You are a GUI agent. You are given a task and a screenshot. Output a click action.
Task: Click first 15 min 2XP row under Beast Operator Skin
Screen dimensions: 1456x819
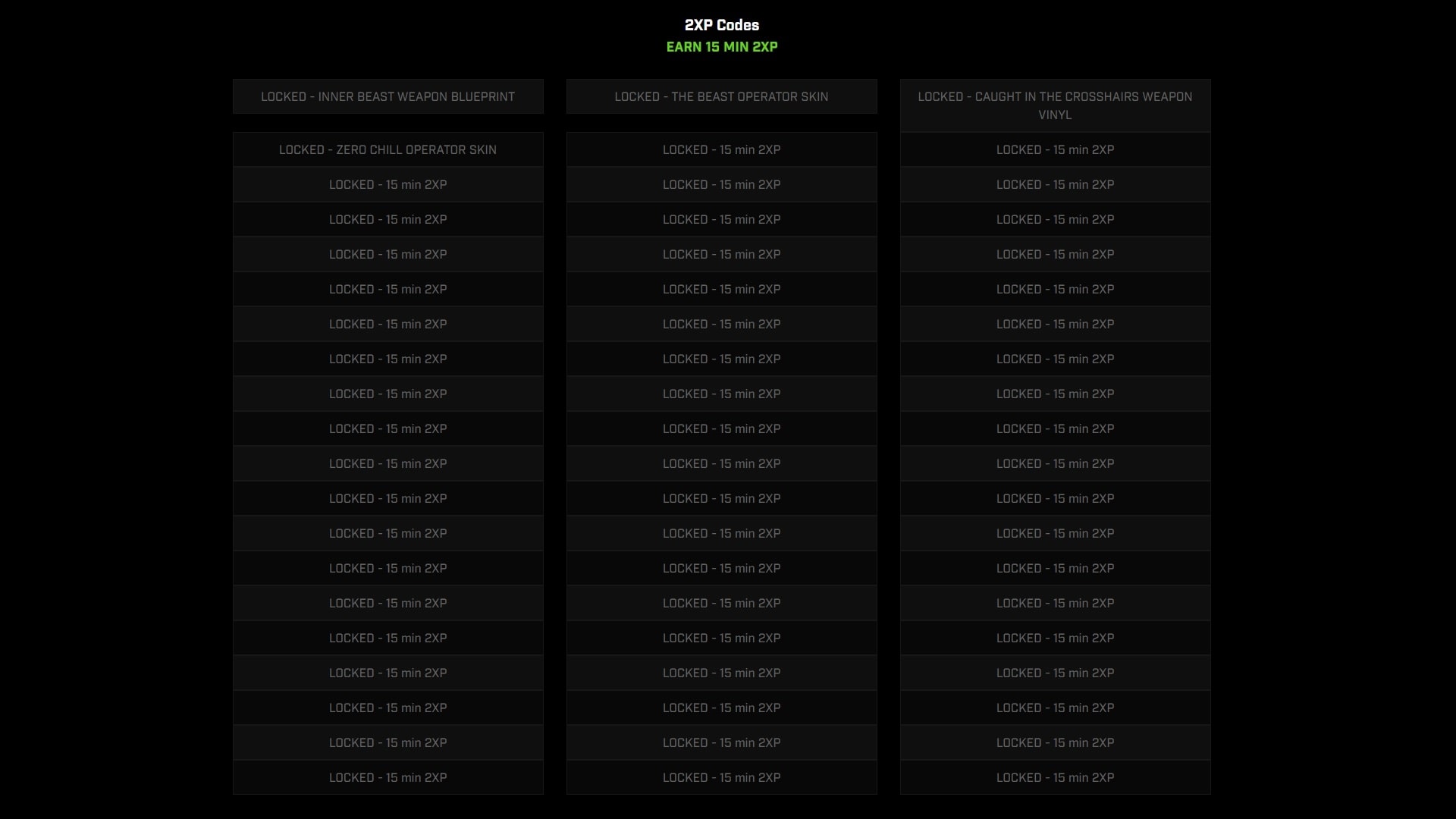721,149
